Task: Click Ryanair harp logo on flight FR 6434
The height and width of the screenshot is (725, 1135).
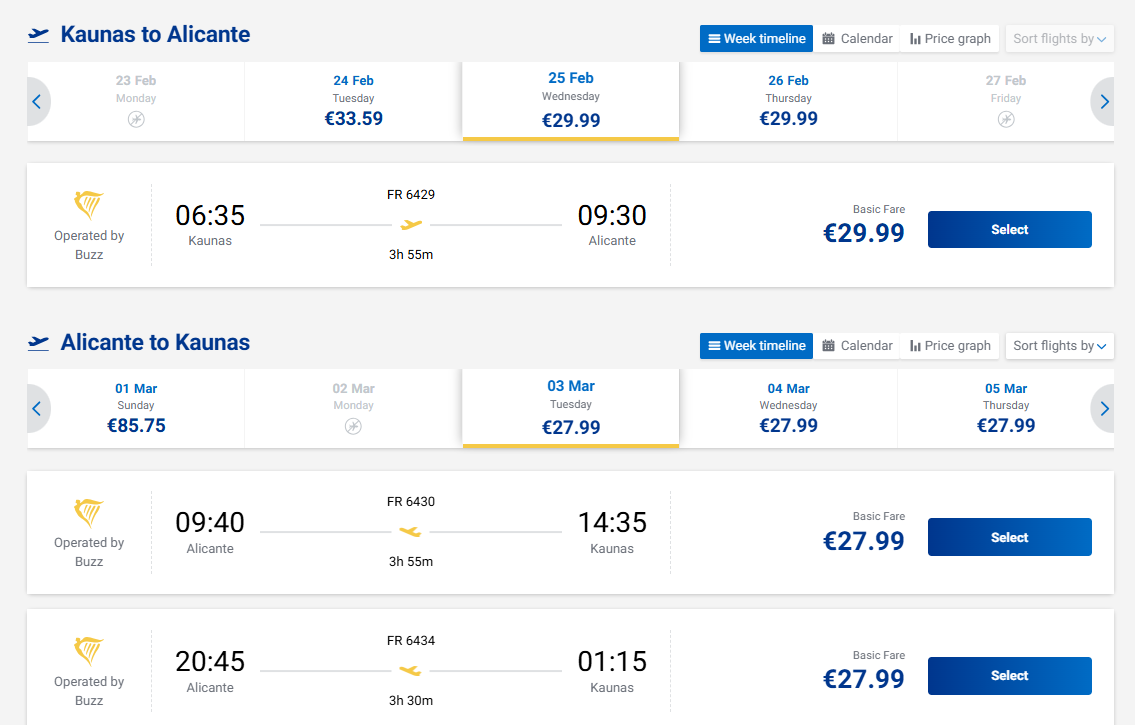Action: [x=89, y=652]
